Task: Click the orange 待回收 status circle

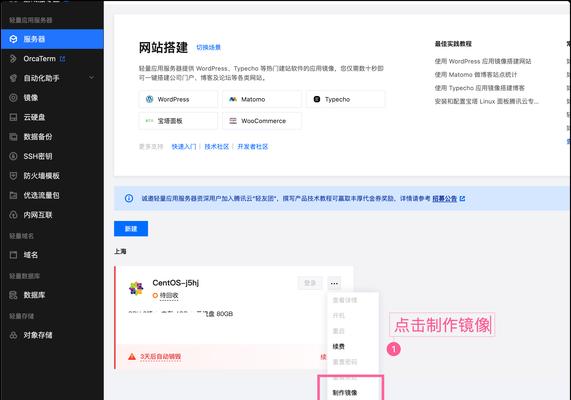Action: (155, 295)
